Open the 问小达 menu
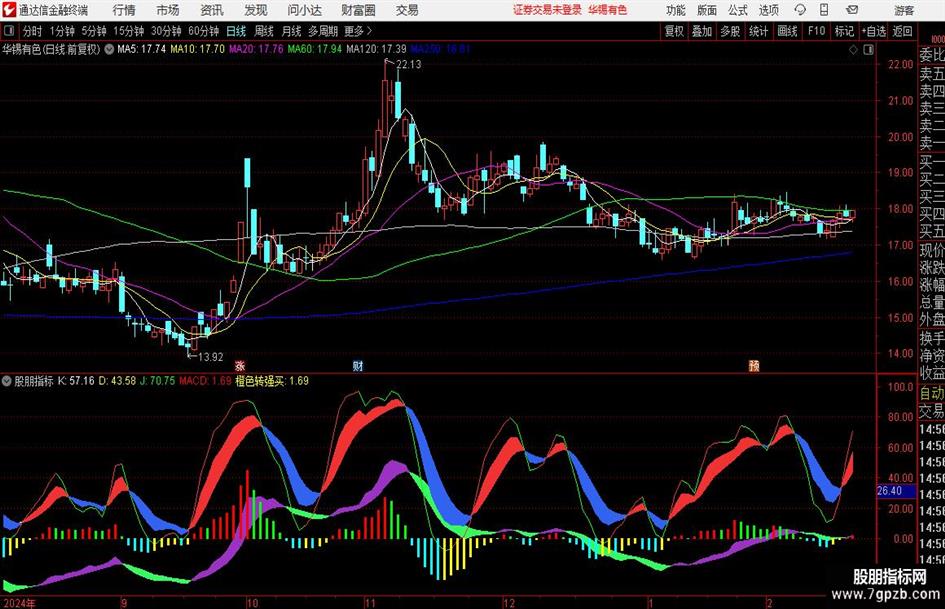Screen dimensions: 945x609 pos(304,10)
